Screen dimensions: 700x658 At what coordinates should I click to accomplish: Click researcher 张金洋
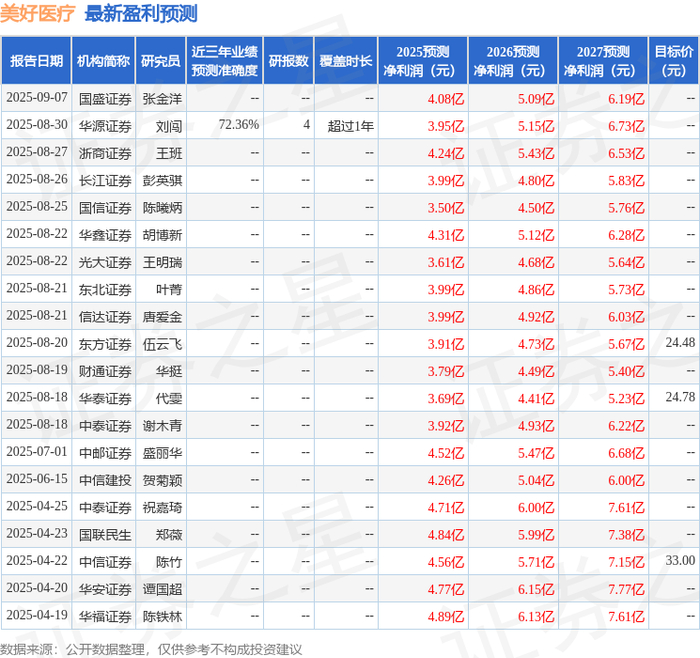(162, 99)
